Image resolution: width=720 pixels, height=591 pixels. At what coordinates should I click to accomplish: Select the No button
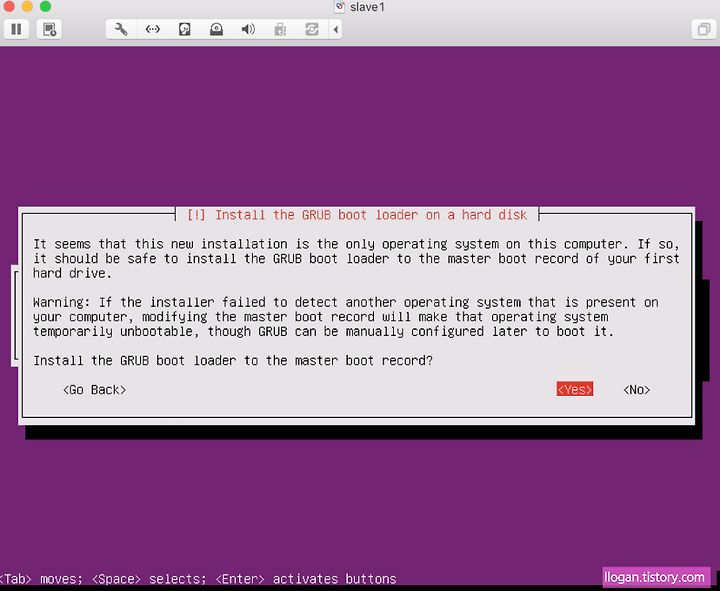pyautogui.click(x=636, y=389)
